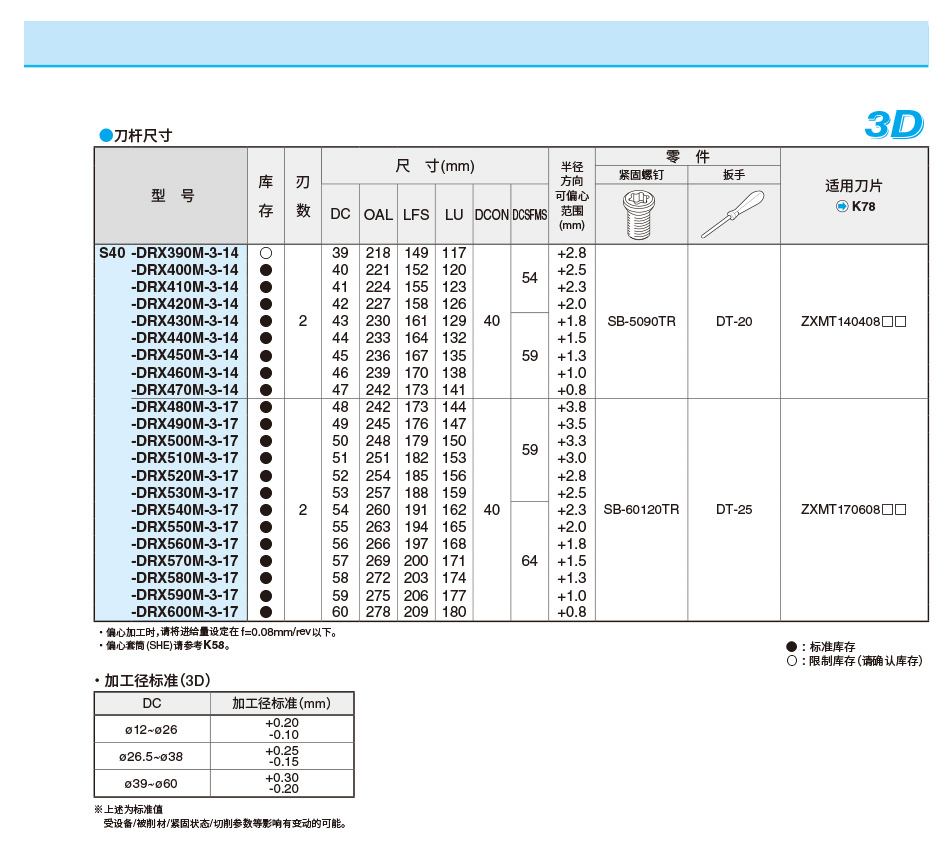Open the K78 insert page reference

(863, 206)
